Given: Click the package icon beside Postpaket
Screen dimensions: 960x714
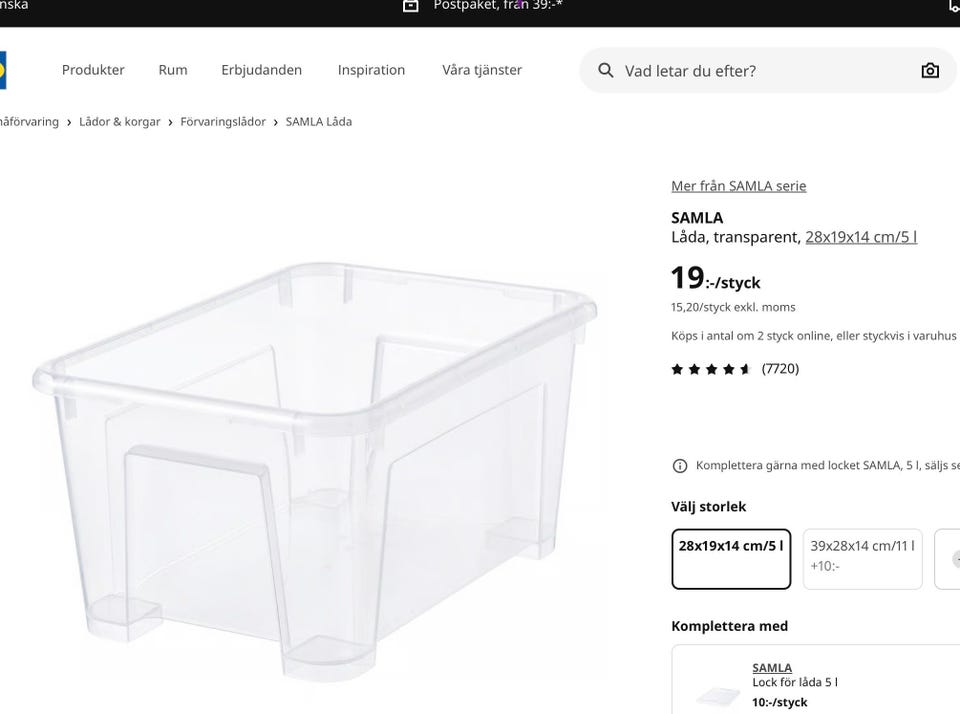Looking at the screenshot, I should (410, 6).
